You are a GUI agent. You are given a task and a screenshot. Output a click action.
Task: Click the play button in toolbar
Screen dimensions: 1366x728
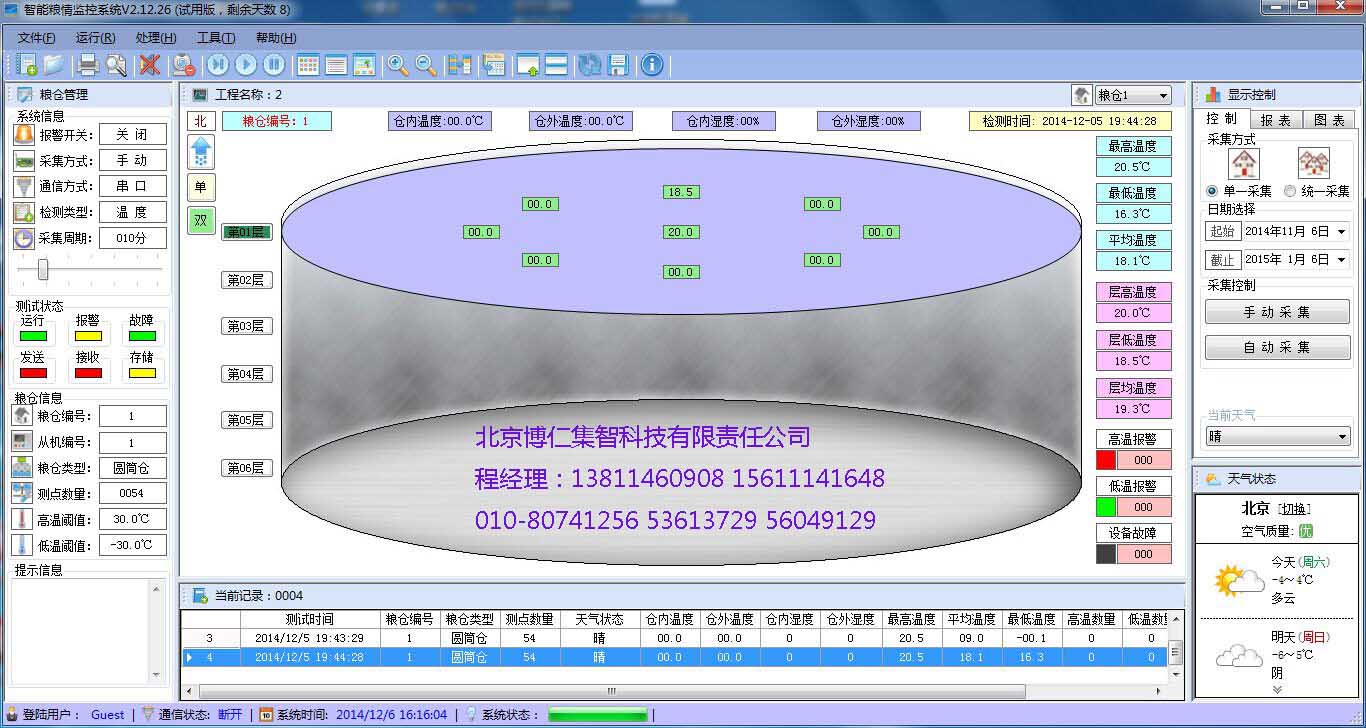[246, 65]
